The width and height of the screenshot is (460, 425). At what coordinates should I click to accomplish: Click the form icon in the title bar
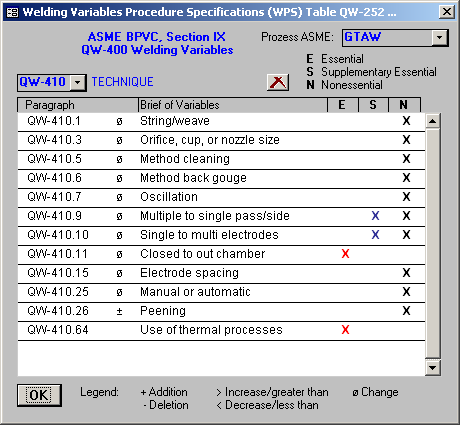[13, 13]
